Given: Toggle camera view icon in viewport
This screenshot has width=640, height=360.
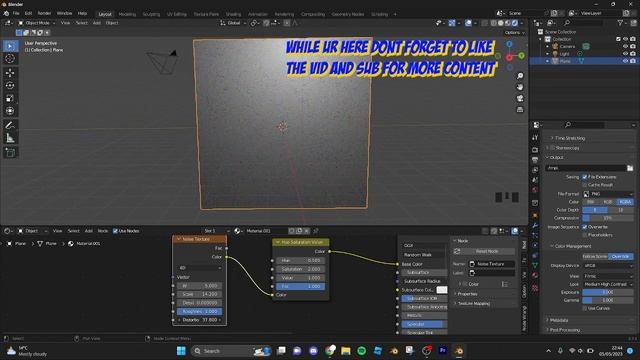Looking at the screenshot, I should (x=520, y=98).
